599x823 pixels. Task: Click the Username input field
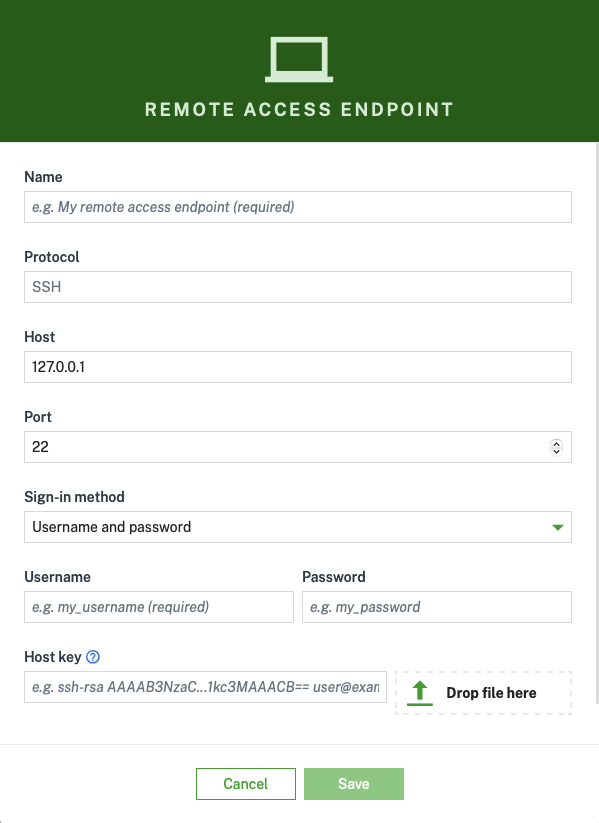tap(158, 607)
